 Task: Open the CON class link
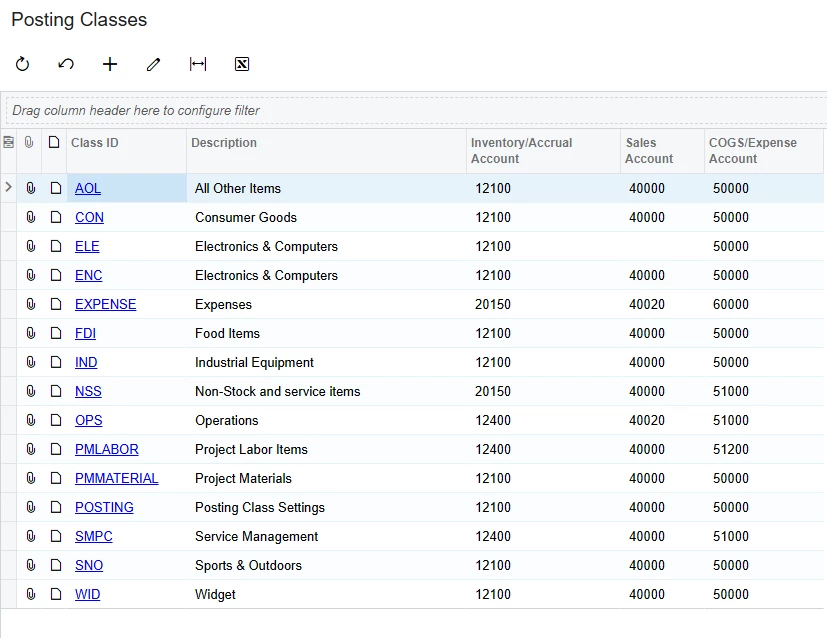point(89,217)
